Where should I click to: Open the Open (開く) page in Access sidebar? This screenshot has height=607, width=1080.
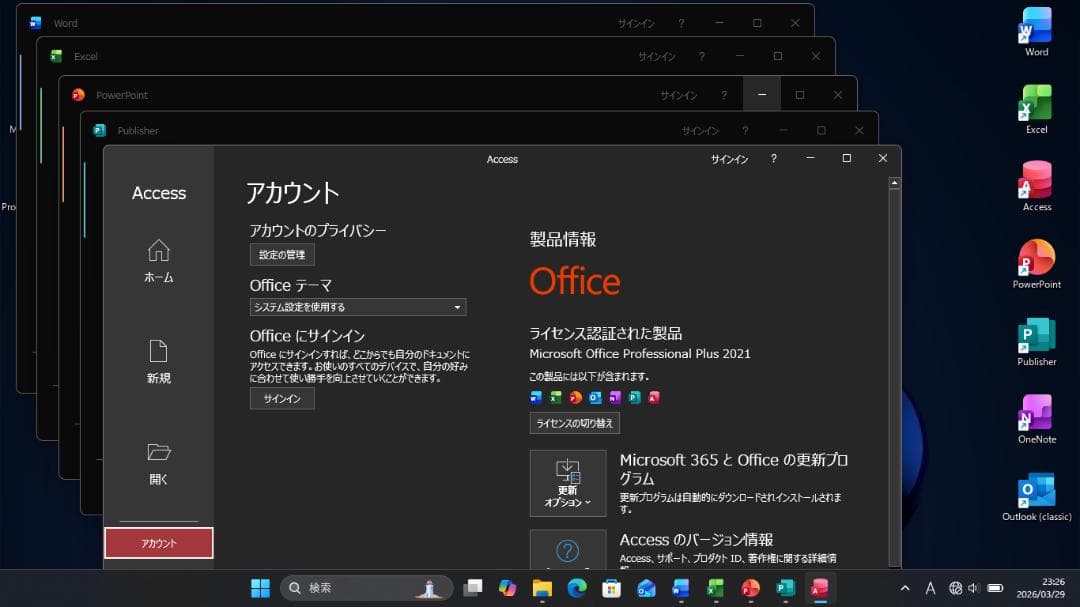click(x=158, y=463)
